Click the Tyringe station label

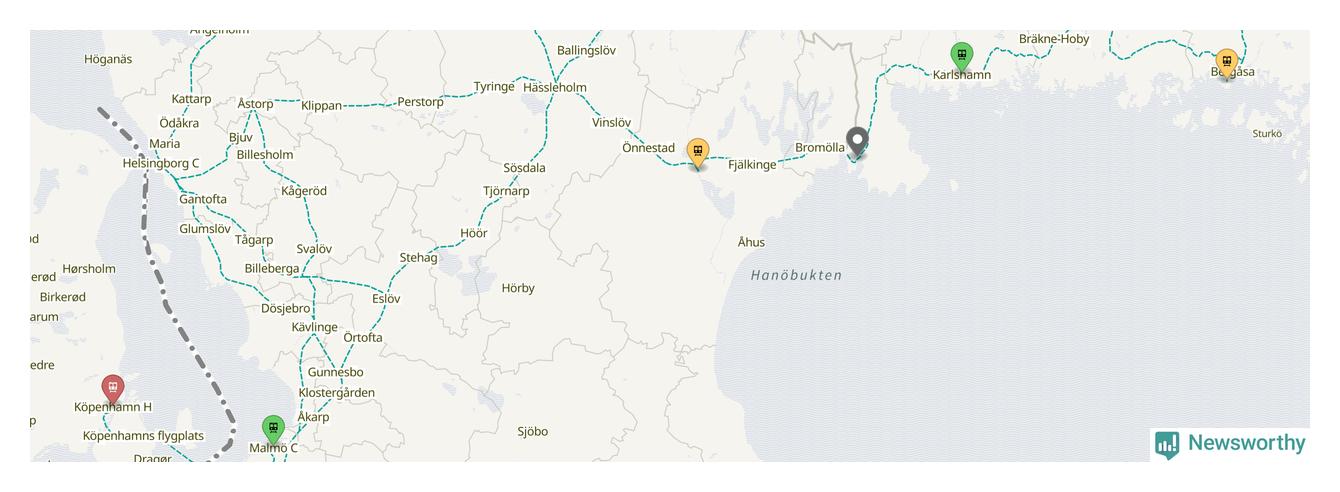click(x=494, y=87)
